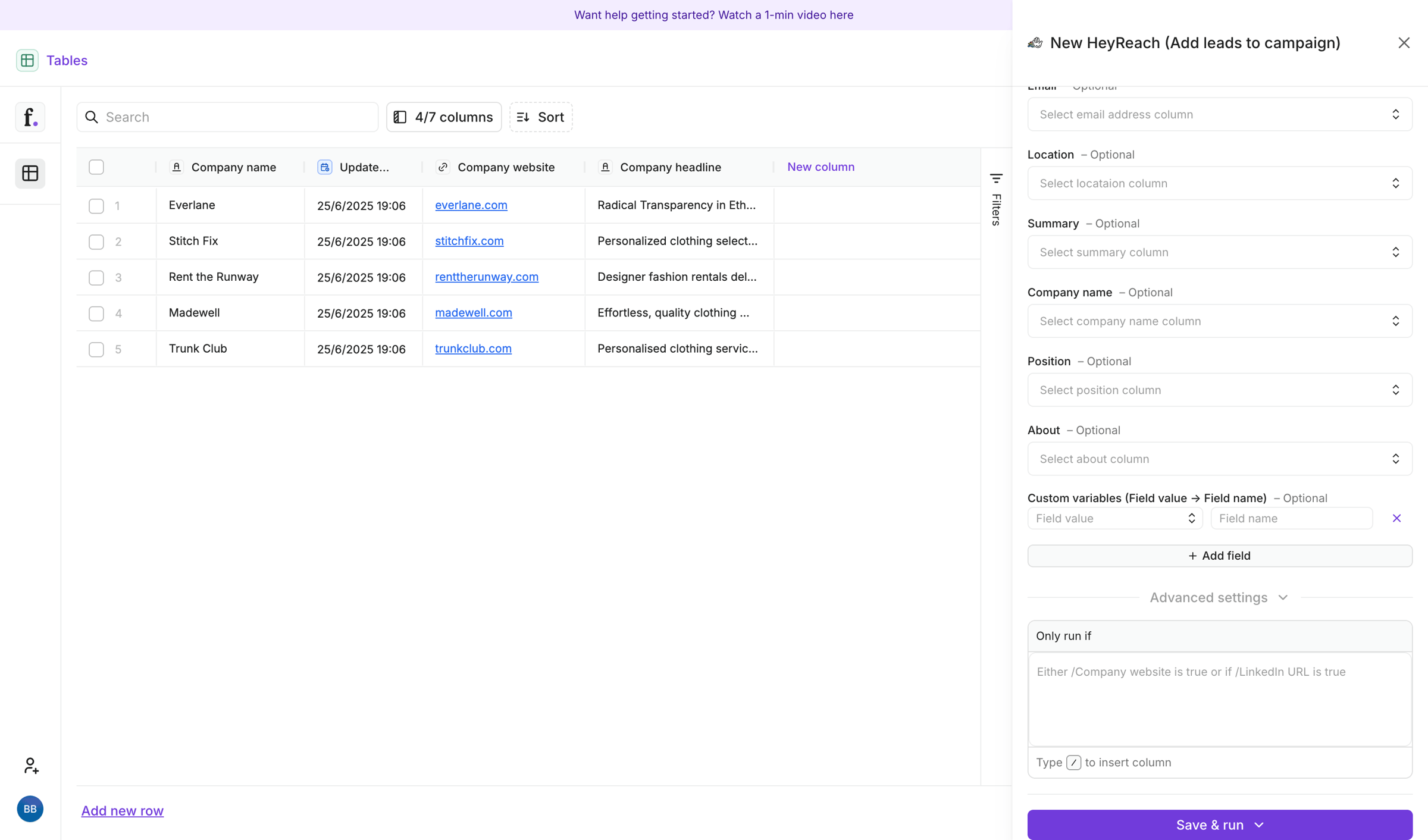1428x840 pixels.
Task: Open the renttherunway.com link
Action: tap(487, 277)
